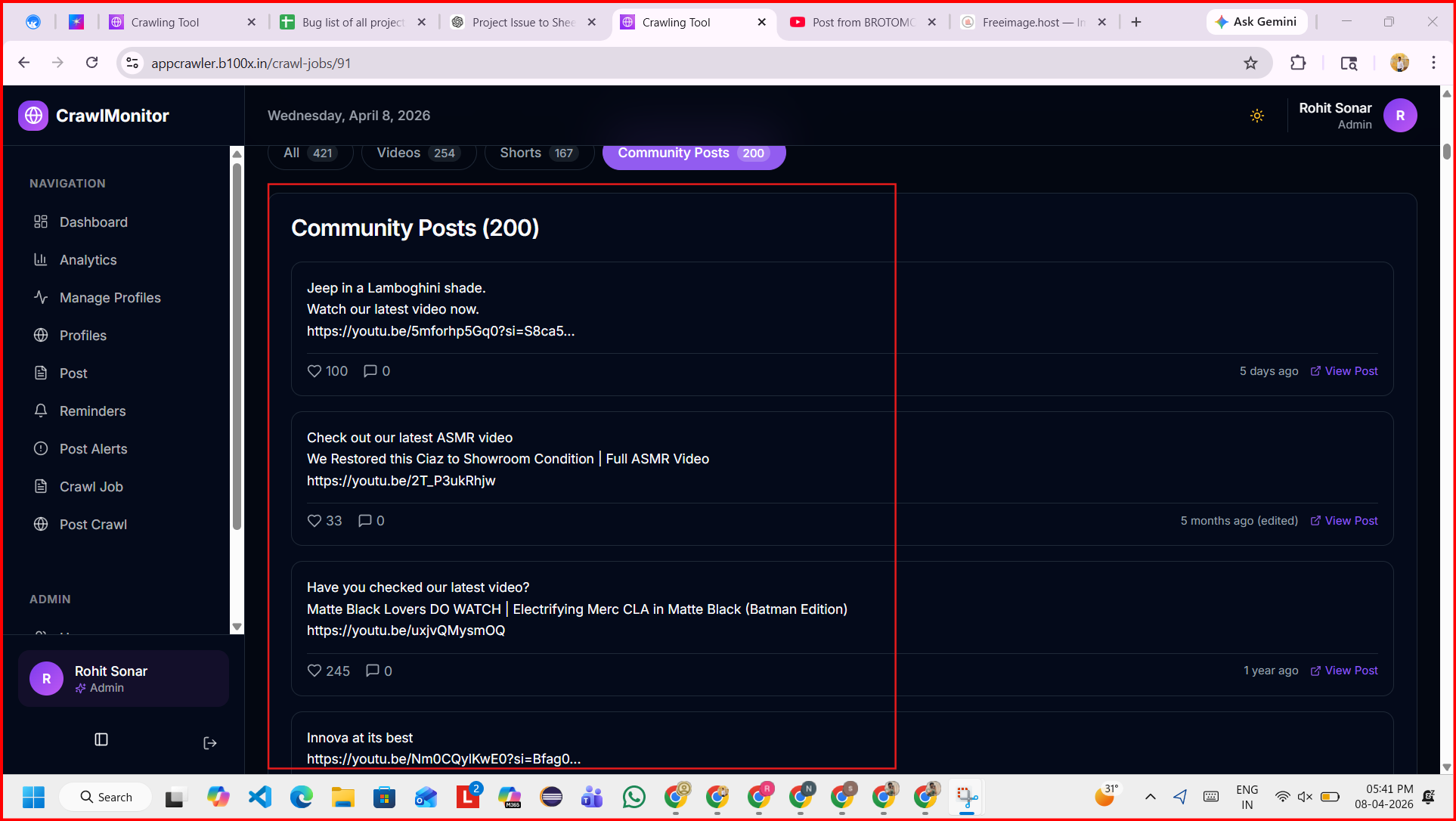Image resolution: width=1456 pixels, height=821 pixels.
Task: Select the Community Posts filter tab
Action: point(693,153)
